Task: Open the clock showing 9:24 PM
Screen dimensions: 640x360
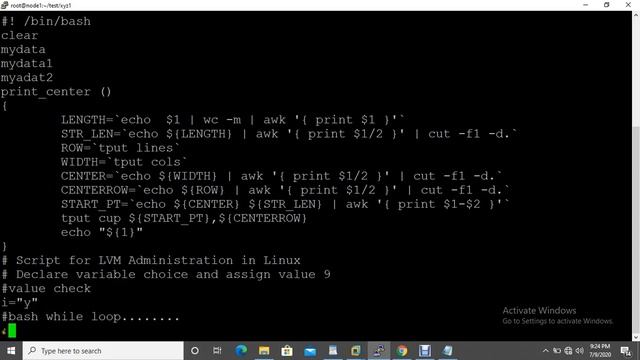Action: 600,351
